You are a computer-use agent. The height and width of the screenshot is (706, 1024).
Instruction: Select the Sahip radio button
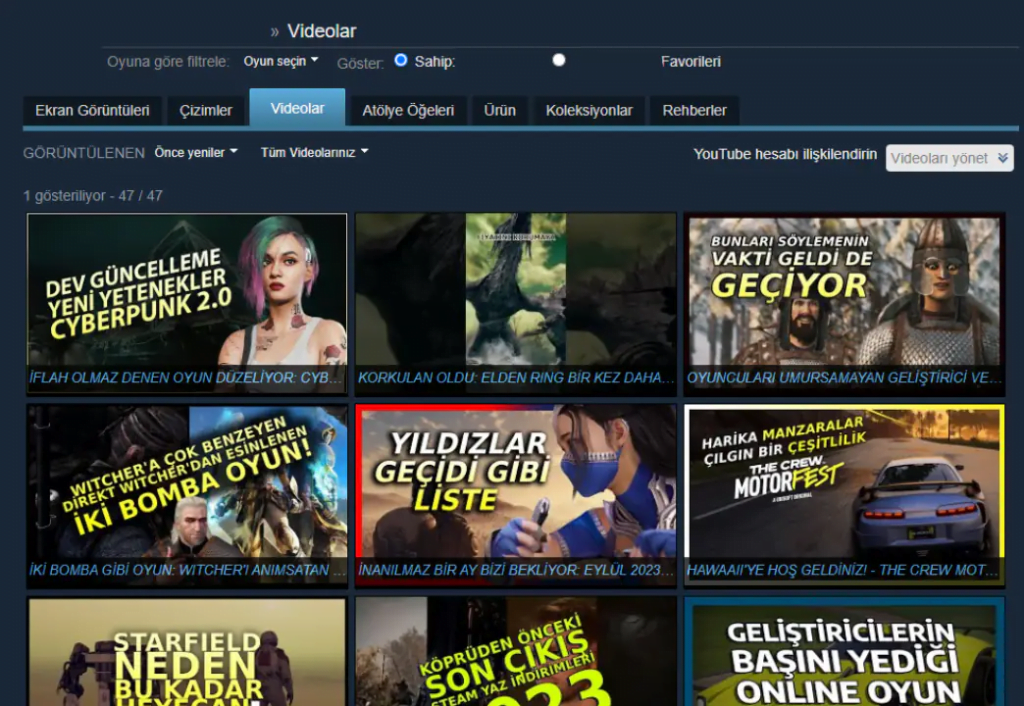click(x=401, y=60)
